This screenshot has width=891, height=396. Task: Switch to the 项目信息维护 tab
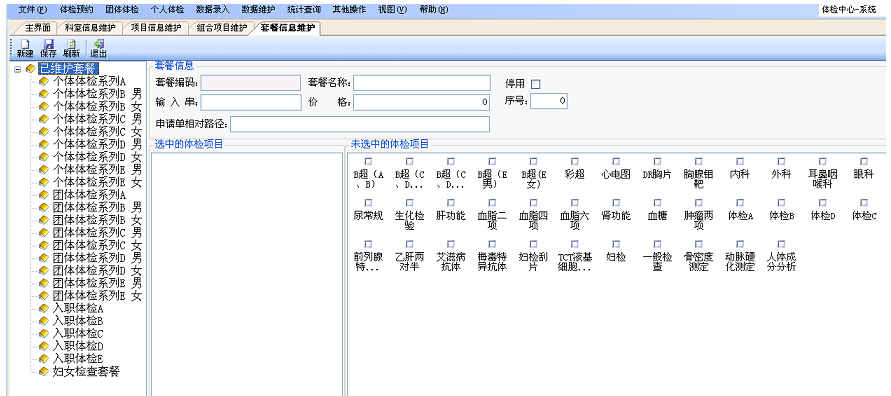[x=156, y=28]
